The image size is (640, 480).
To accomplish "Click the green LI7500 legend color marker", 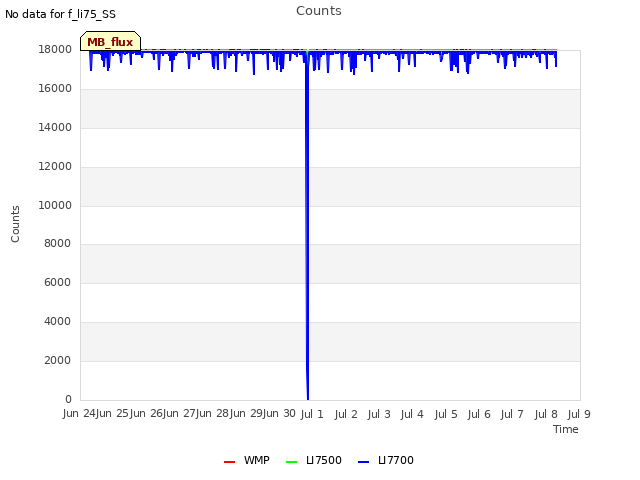I will [x=291, y=462].
